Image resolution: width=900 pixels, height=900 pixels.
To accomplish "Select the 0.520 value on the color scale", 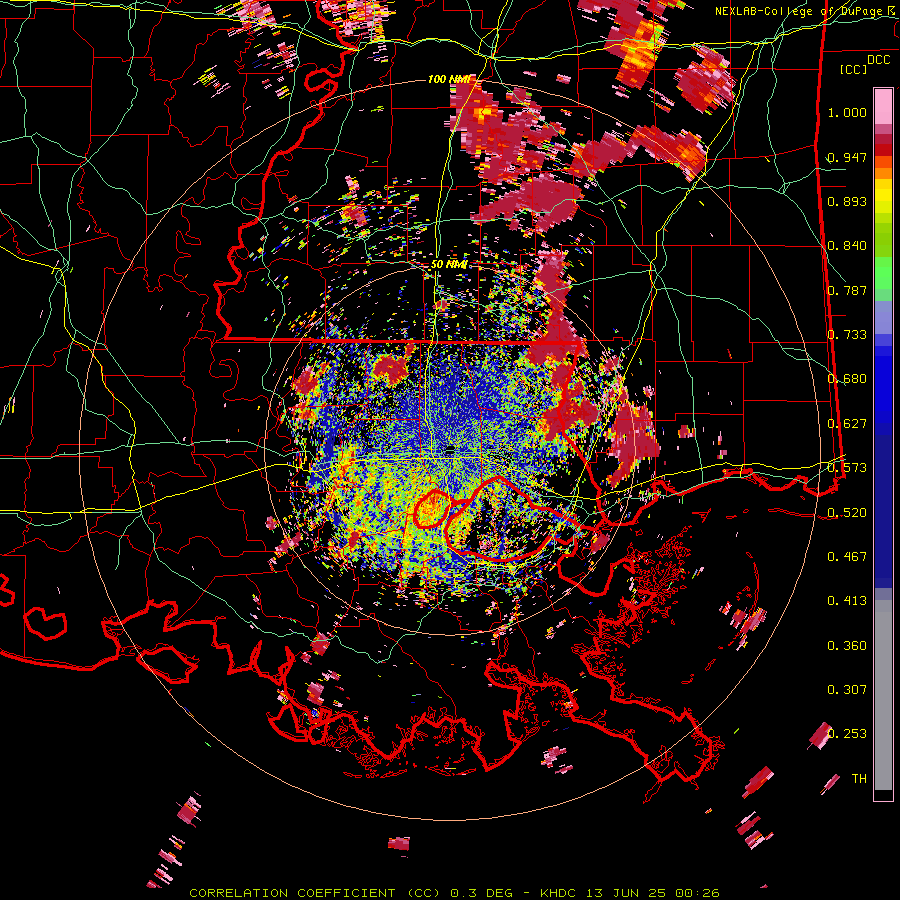I will (847, 512).
